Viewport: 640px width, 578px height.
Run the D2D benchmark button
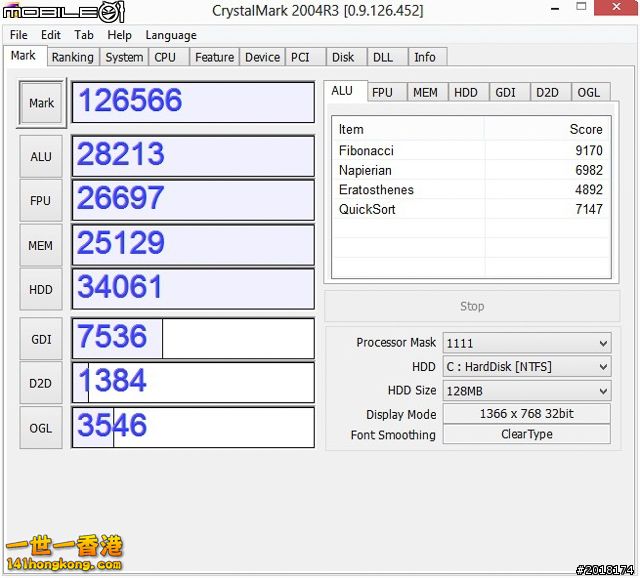(x=41, y=383)
